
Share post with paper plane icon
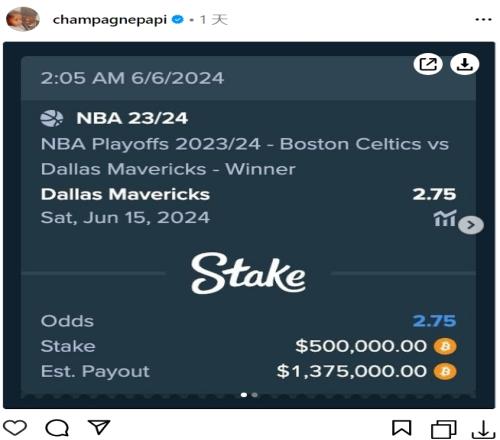(99, 427)
